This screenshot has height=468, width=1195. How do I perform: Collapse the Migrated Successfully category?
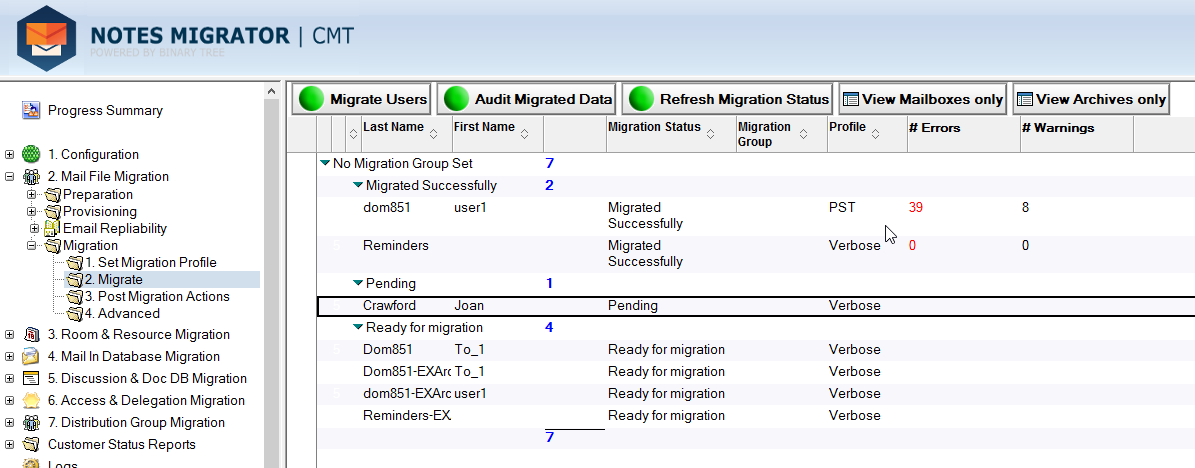pos(358,185)
